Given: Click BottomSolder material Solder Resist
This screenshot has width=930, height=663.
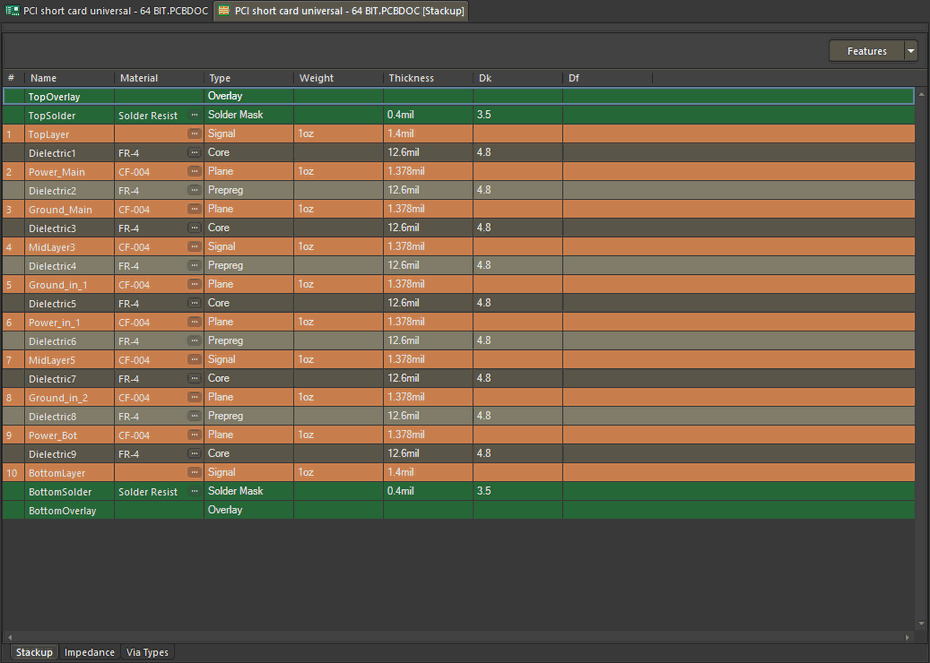Looking at the screenshot, I should 148,492.
